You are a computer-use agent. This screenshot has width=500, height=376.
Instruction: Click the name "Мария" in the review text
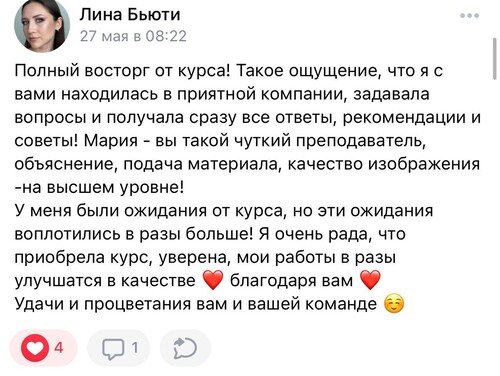(111, 141)
